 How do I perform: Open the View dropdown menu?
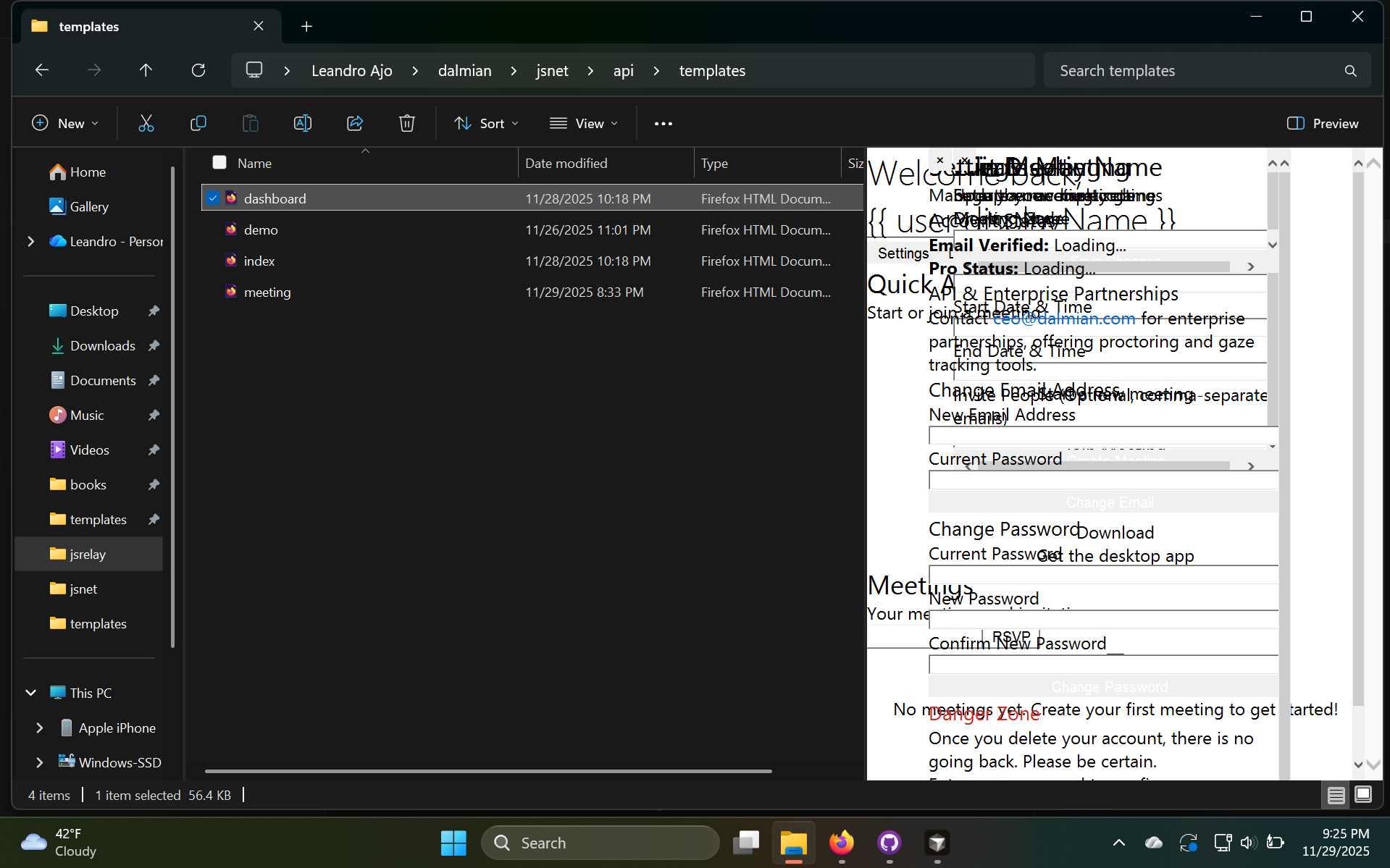584,124
